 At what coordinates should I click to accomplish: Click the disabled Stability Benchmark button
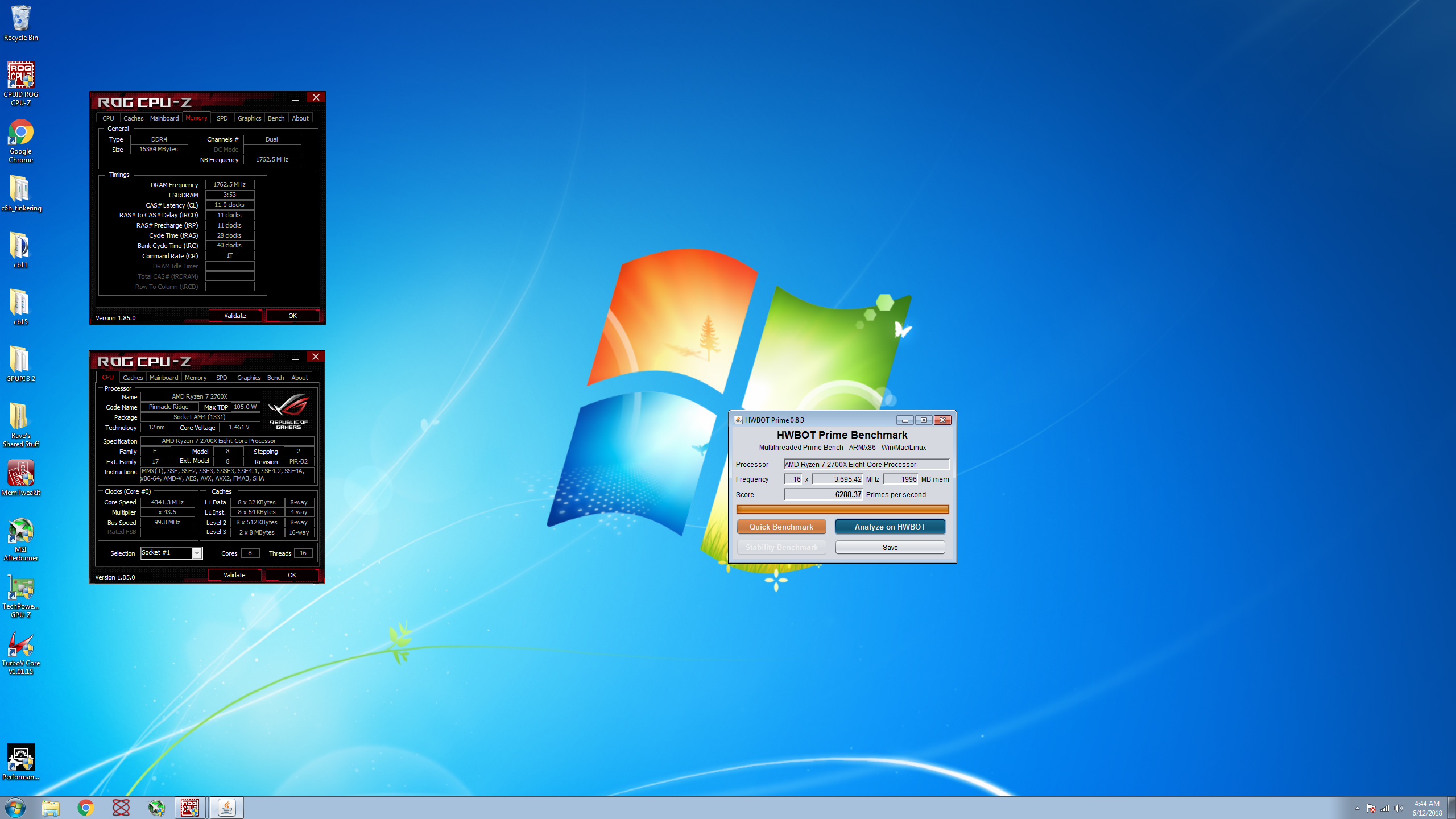[x=781, y=547]
